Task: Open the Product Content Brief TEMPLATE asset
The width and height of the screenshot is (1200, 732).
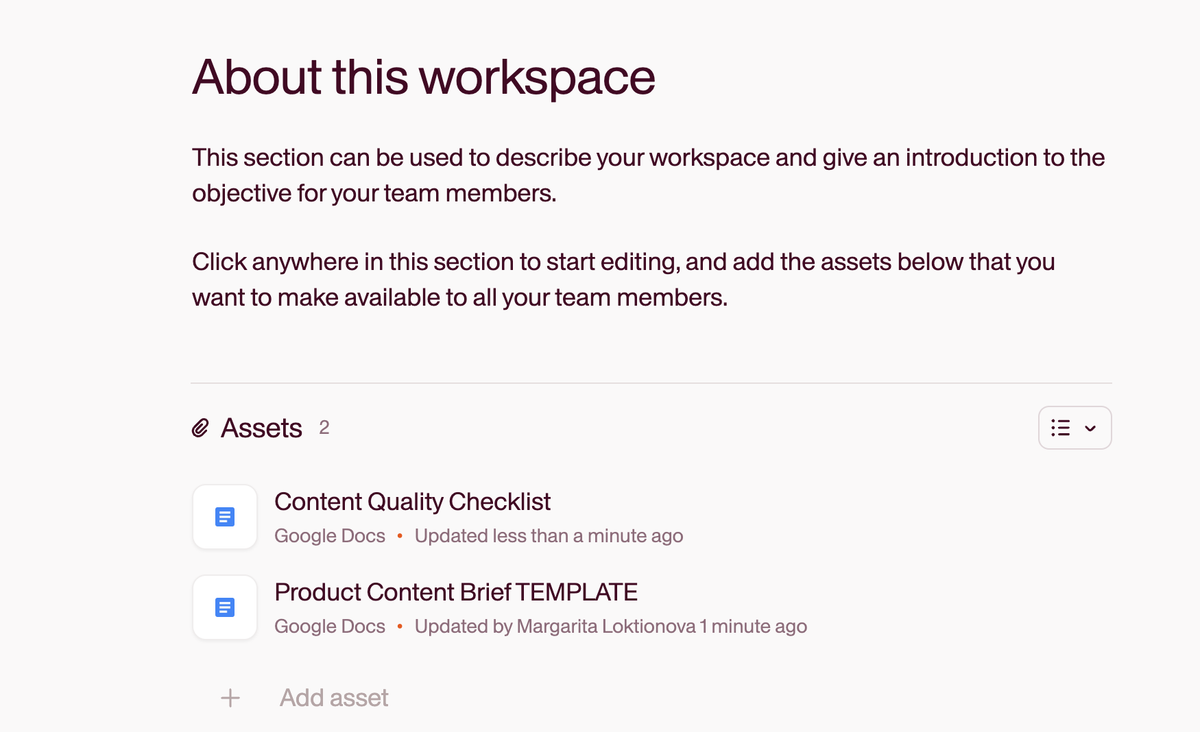Action: [x=455, y=592]
